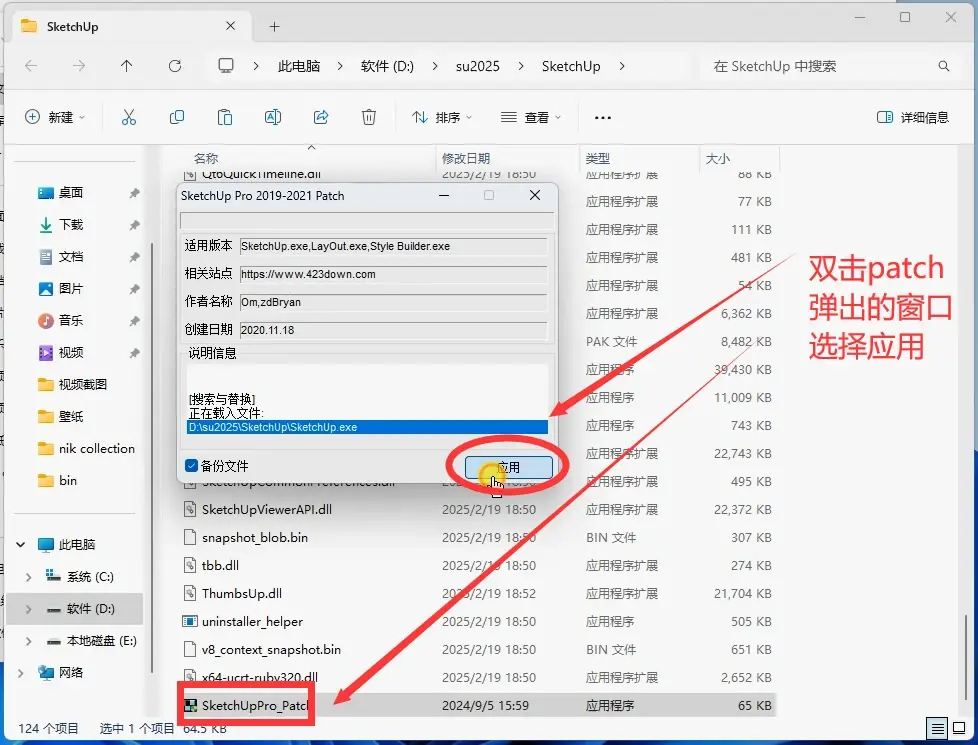Click the Share icon in toolbar
The image size is (978, 745).
point(321,117)
